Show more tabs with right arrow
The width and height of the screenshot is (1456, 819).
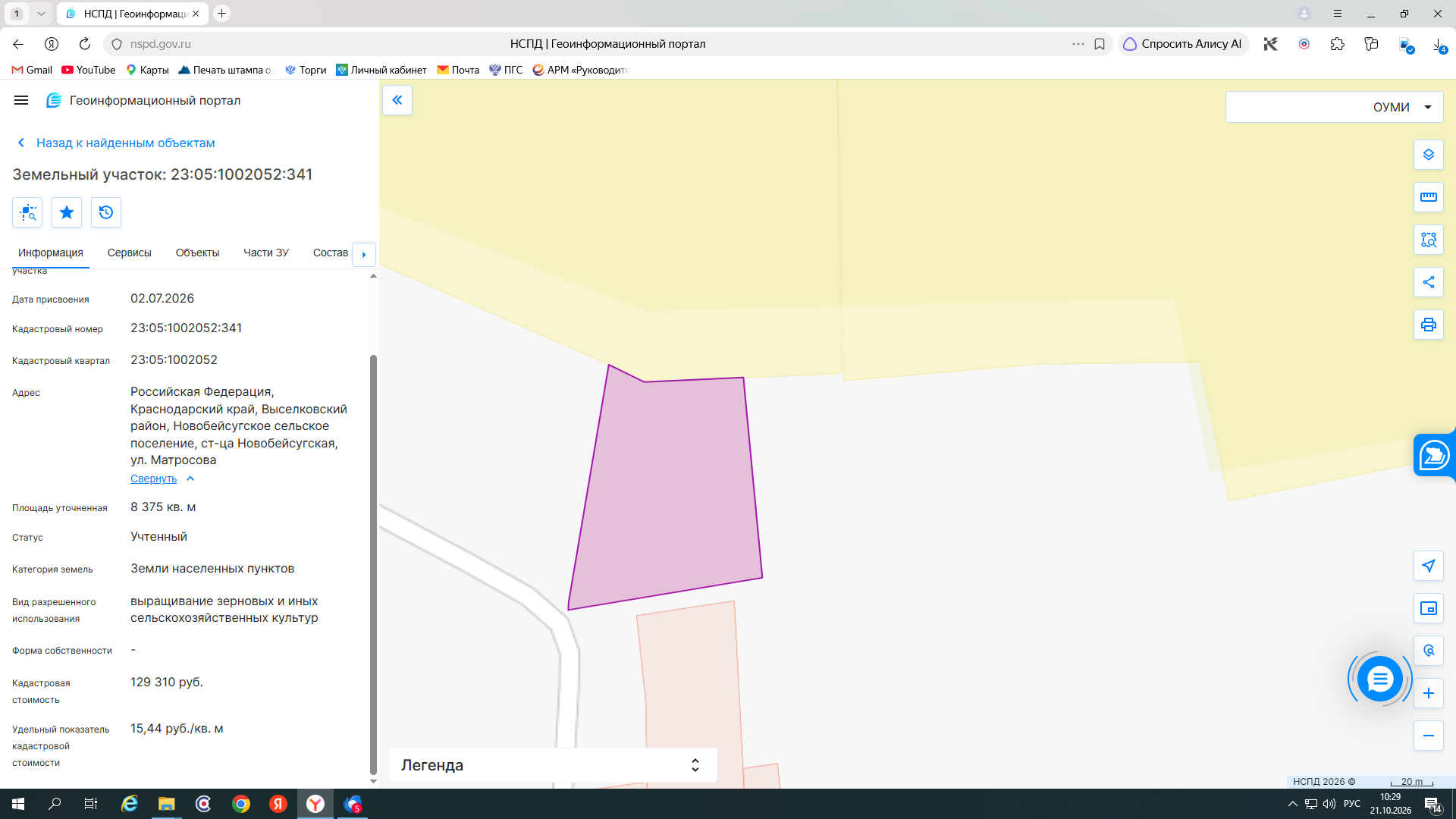pos(364,254)
